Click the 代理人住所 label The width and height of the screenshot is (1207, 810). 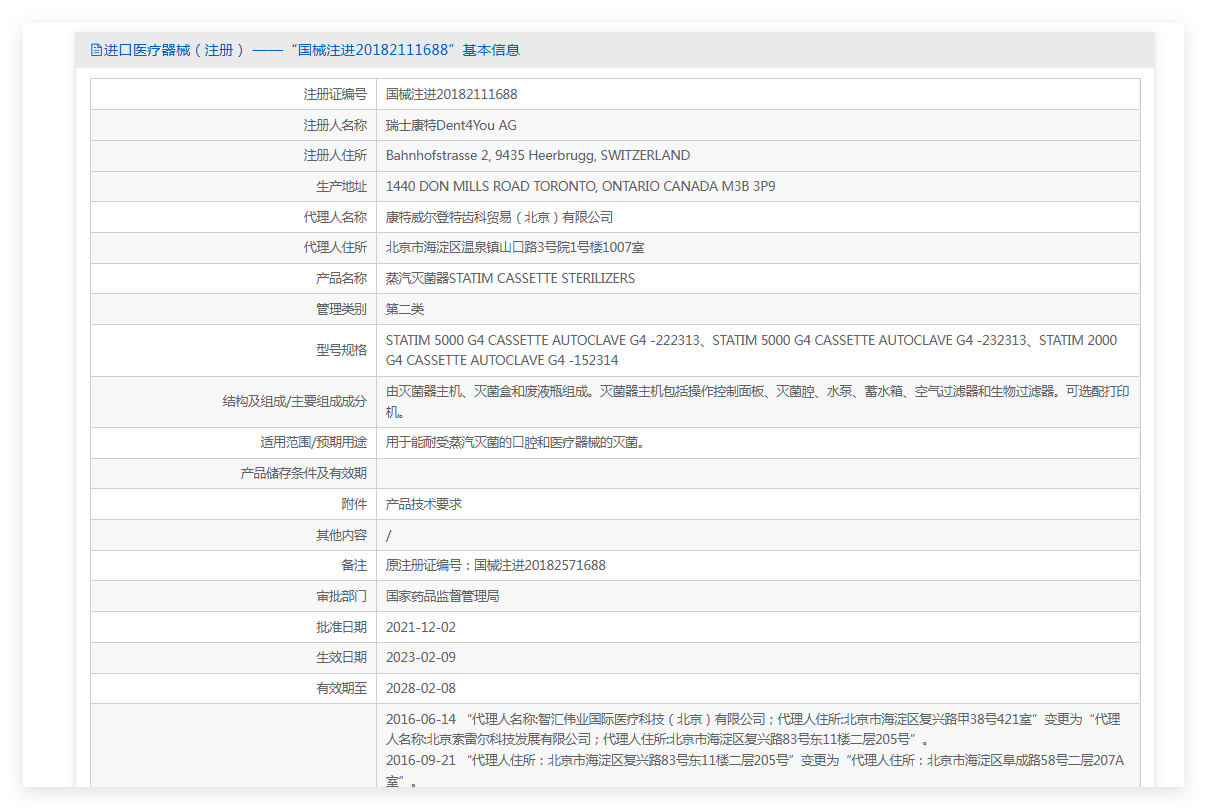[335, 248]
